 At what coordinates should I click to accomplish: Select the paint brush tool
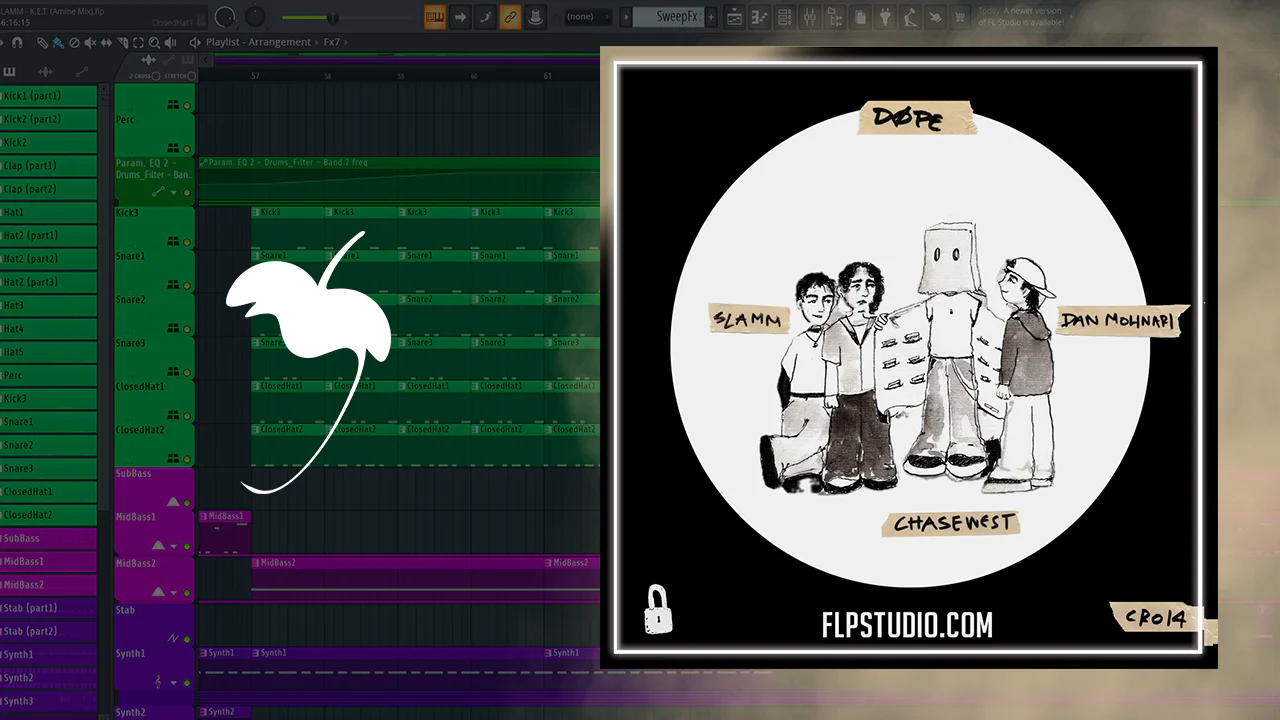[58, 43]
